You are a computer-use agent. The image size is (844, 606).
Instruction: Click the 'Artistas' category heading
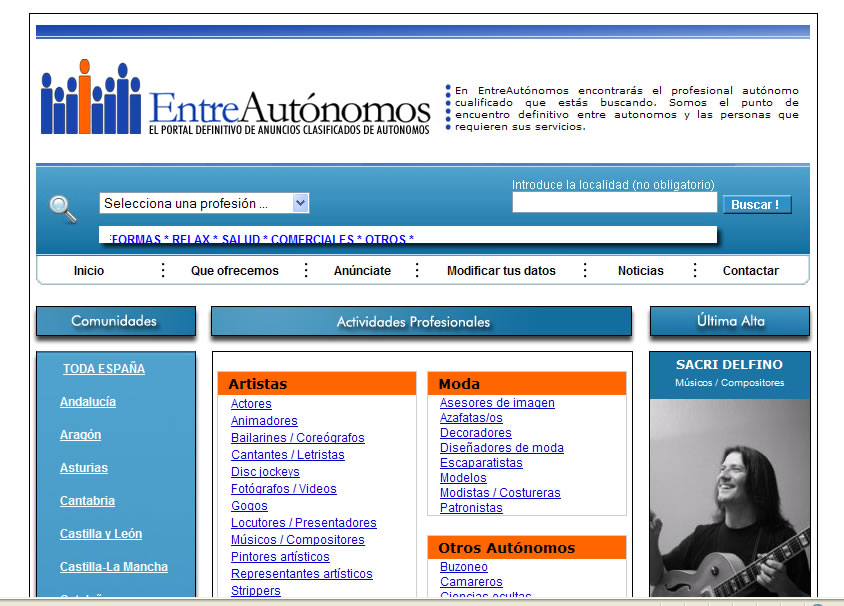point(316,384)
